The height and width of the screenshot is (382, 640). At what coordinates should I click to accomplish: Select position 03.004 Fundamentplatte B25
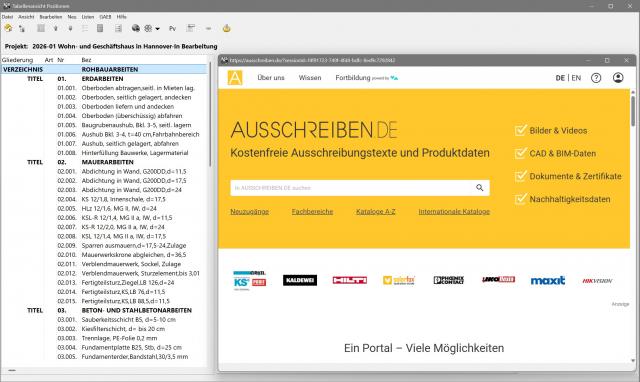tap(104, 347)
